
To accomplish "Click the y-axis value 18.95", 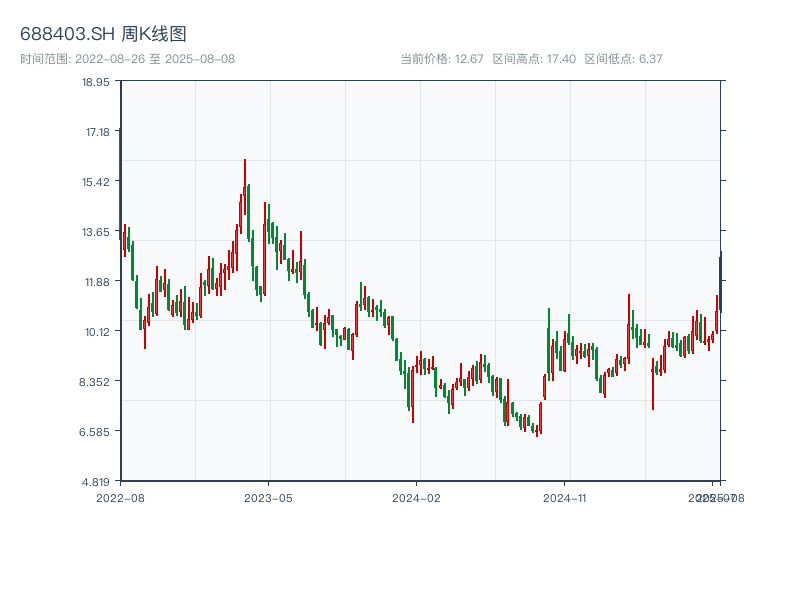I will click(95, 82).
